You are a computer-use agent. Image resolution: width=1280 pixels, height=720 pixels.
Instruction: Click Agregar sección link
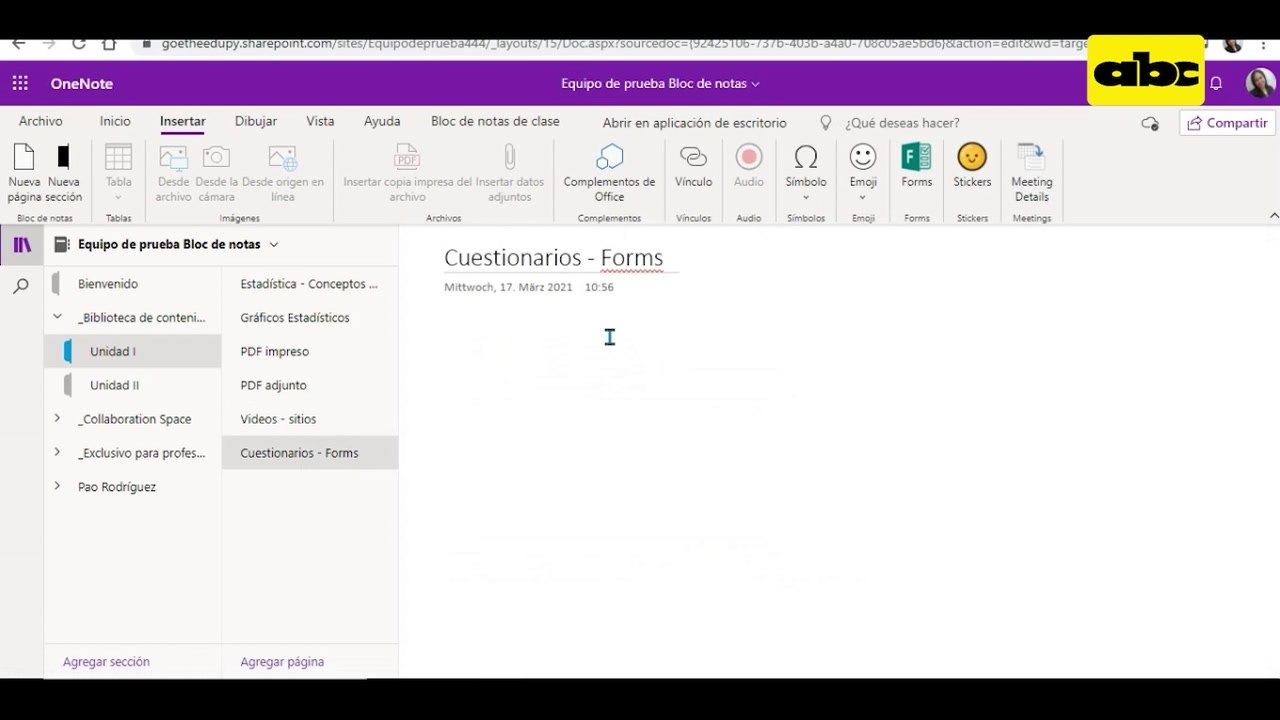106,661
